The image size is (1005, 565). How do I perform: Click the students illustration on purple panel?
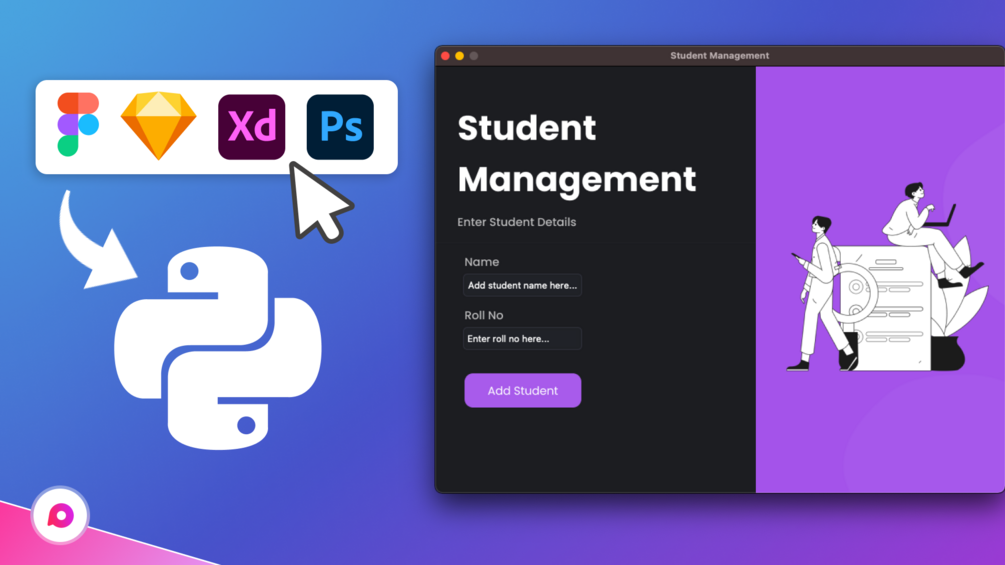[888, 277]
